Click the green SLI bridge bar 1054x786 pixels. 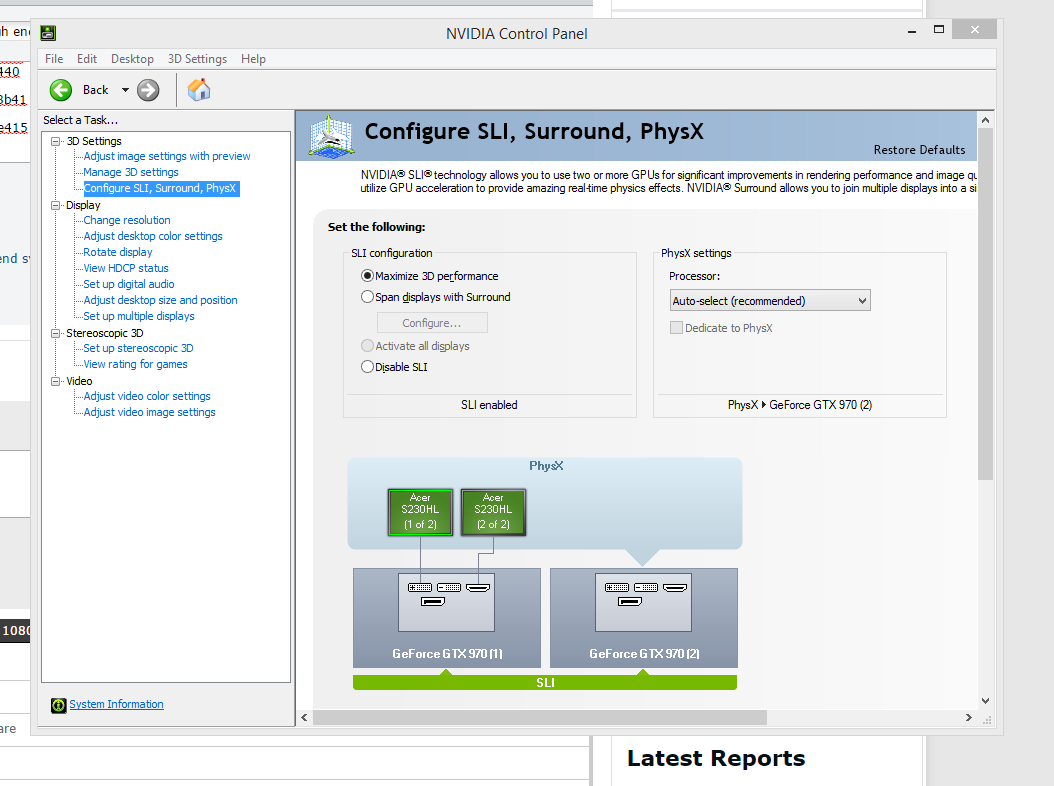(545, 682)
